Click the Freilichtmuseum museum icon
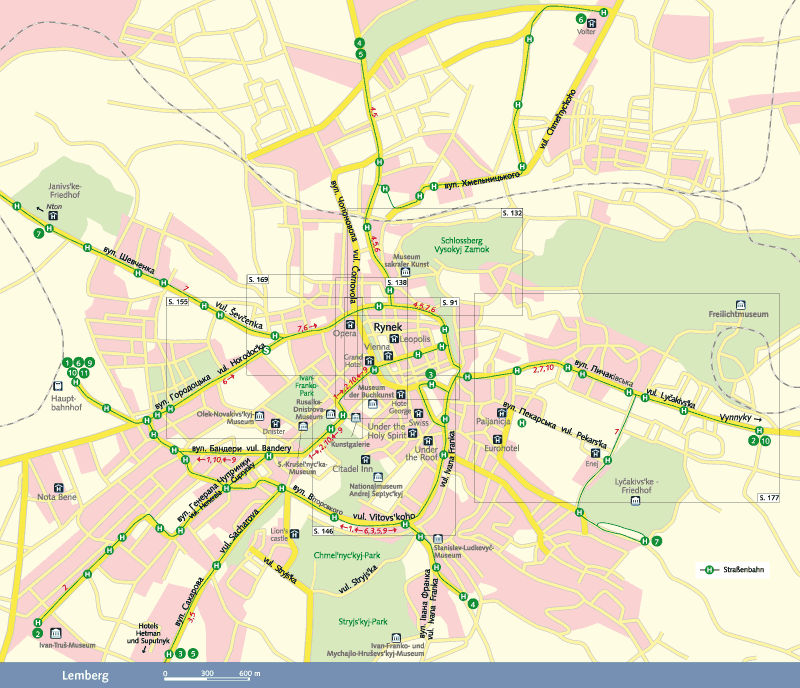800x688 pixels. pos(740,305)
